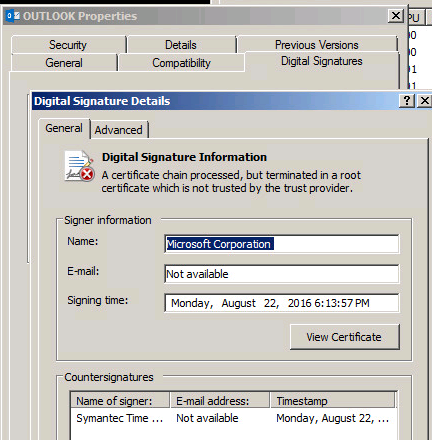Click the Signing time field
432x440 pixels.
[282, 303]
